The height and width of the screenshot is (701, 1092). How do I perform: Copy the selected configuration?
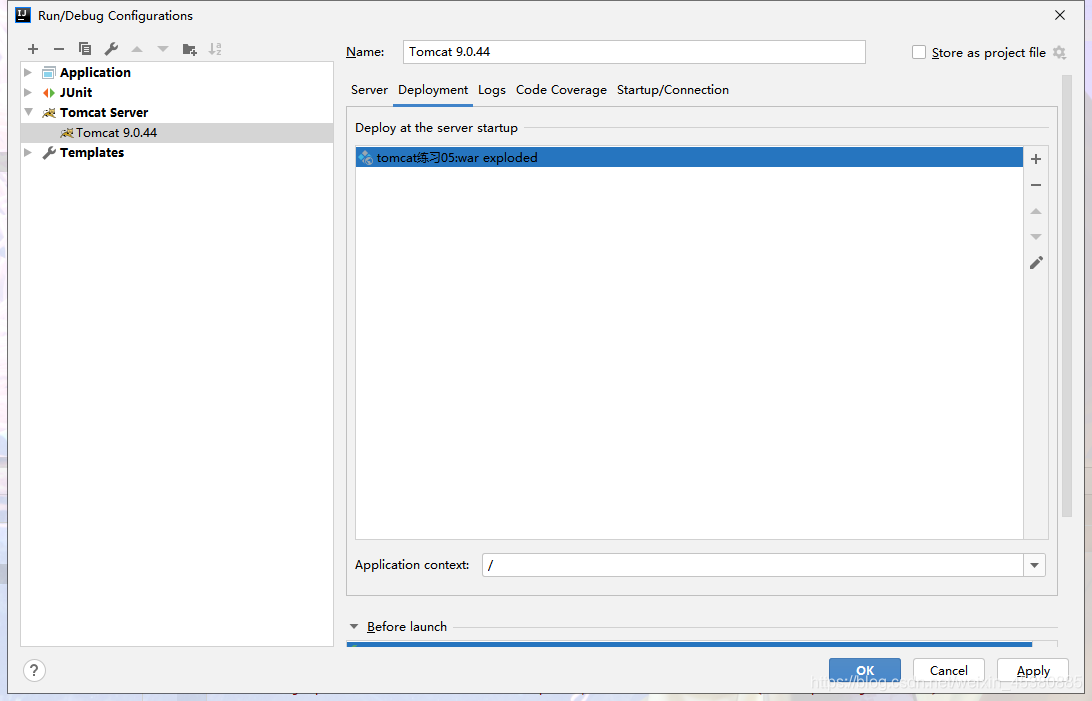85,49
